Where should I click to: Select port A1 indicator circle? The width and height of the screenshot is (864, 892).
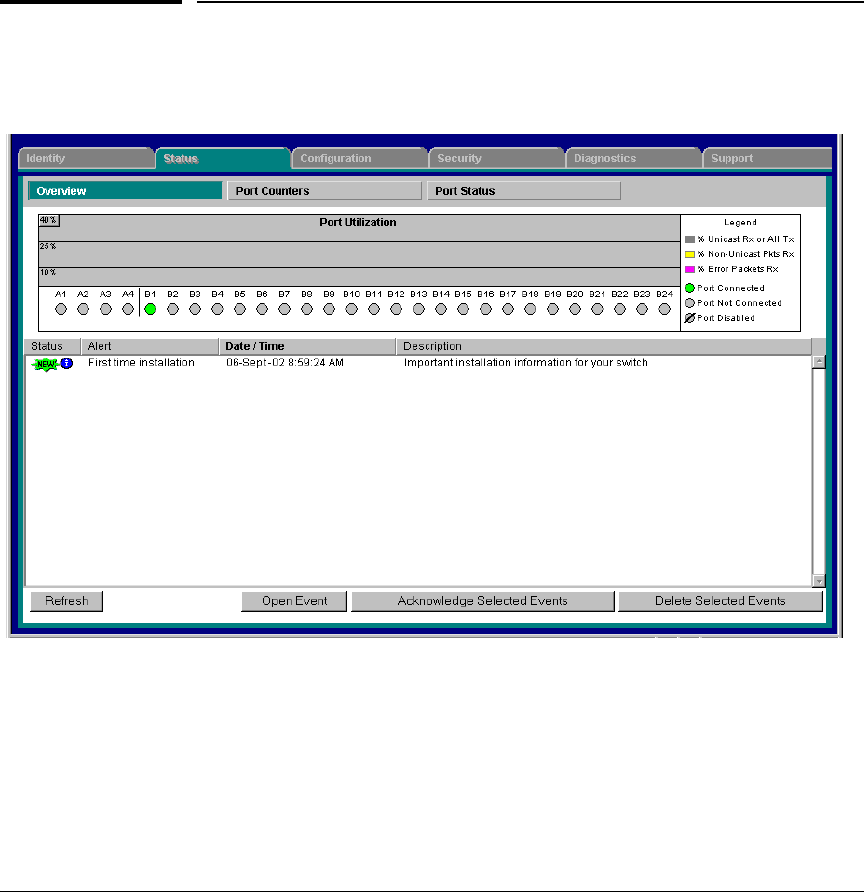(x=61, y=309)
